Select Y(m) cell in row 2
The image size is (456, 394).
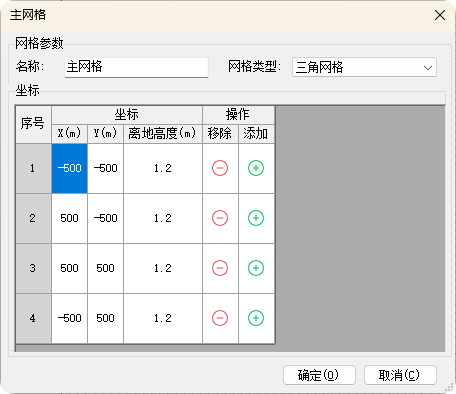(x=105, y=218)
